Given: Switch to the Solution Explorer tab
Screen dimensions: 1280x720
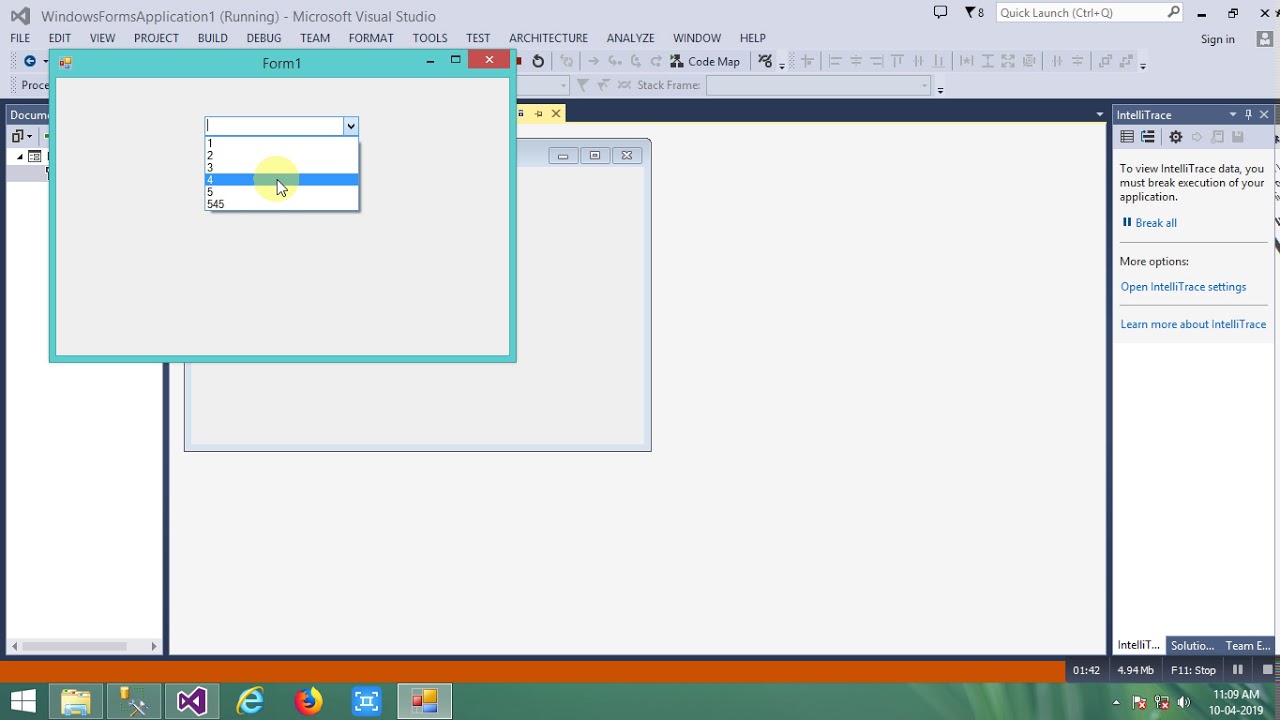Looking at the screenshot, I should [1192, 646].
